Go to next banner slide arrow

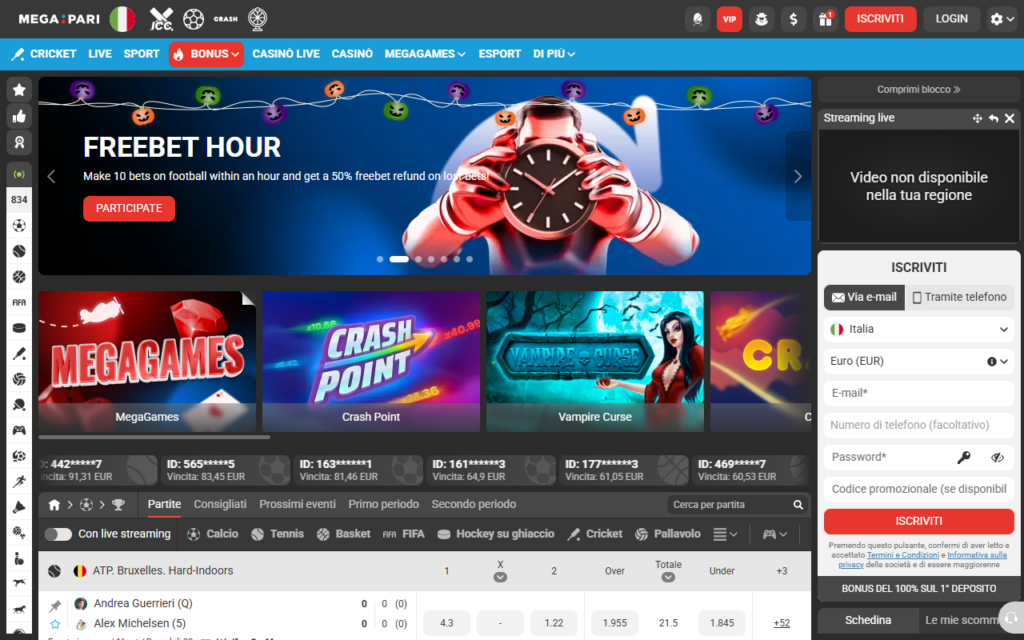pyautogui.click(x=797, y=176)
